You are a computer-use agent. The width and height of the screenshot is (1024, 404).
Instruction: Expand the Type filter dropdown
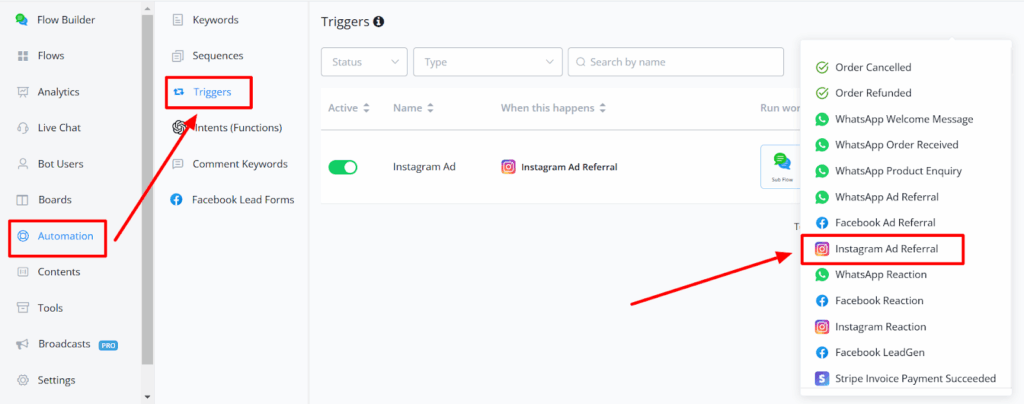(x=488, y=62)
